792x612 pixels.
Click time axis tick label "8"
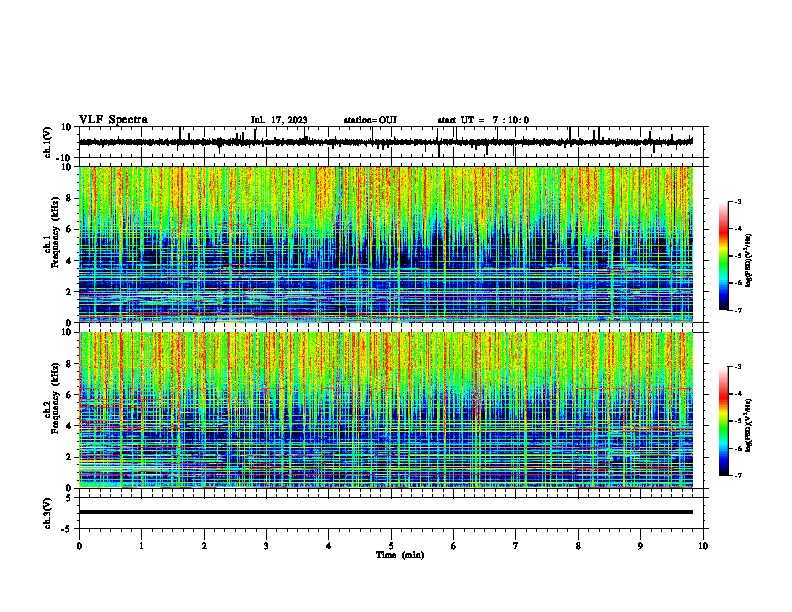pos(578,546)
